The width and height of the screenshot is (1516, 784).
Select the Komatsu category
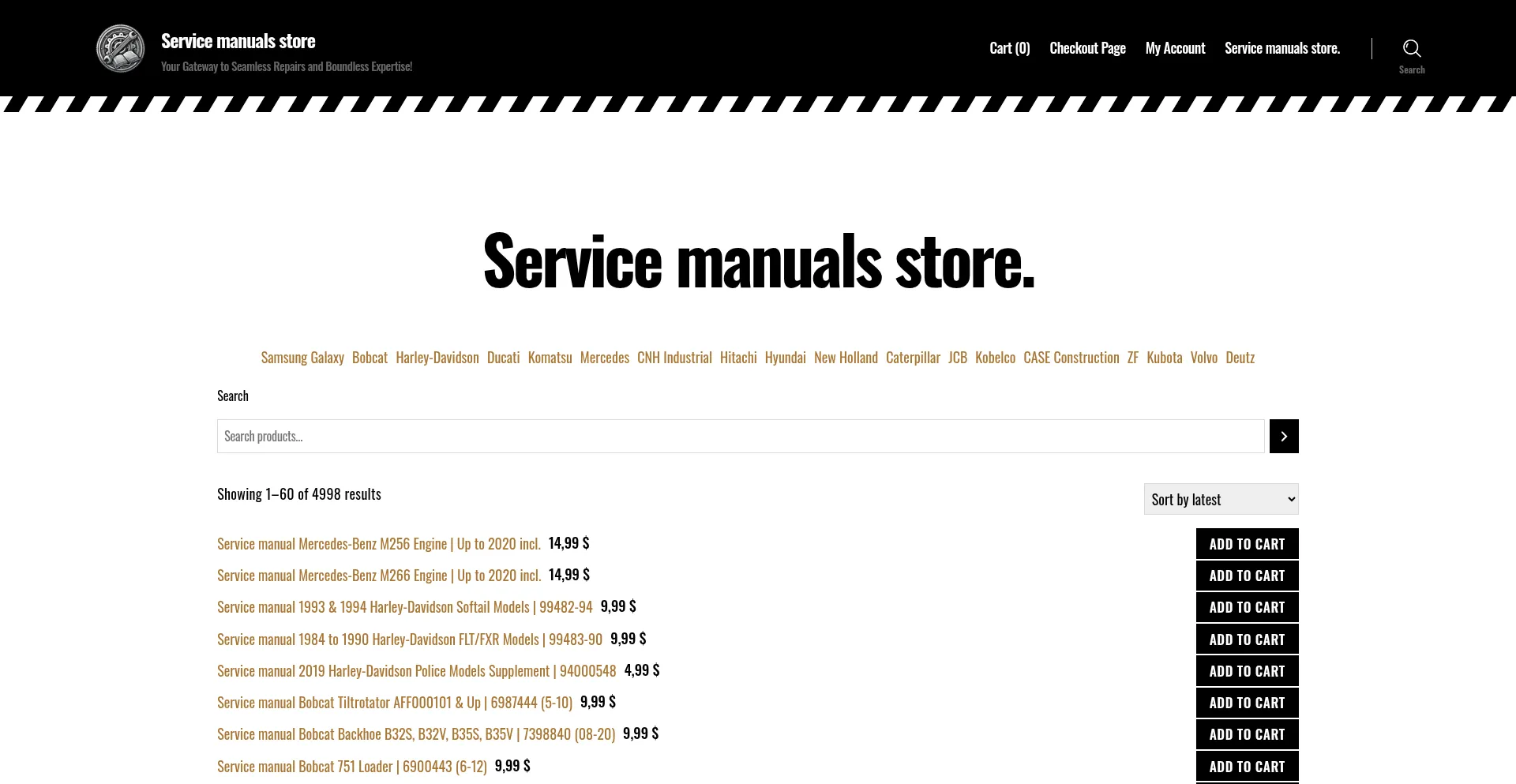550,358
